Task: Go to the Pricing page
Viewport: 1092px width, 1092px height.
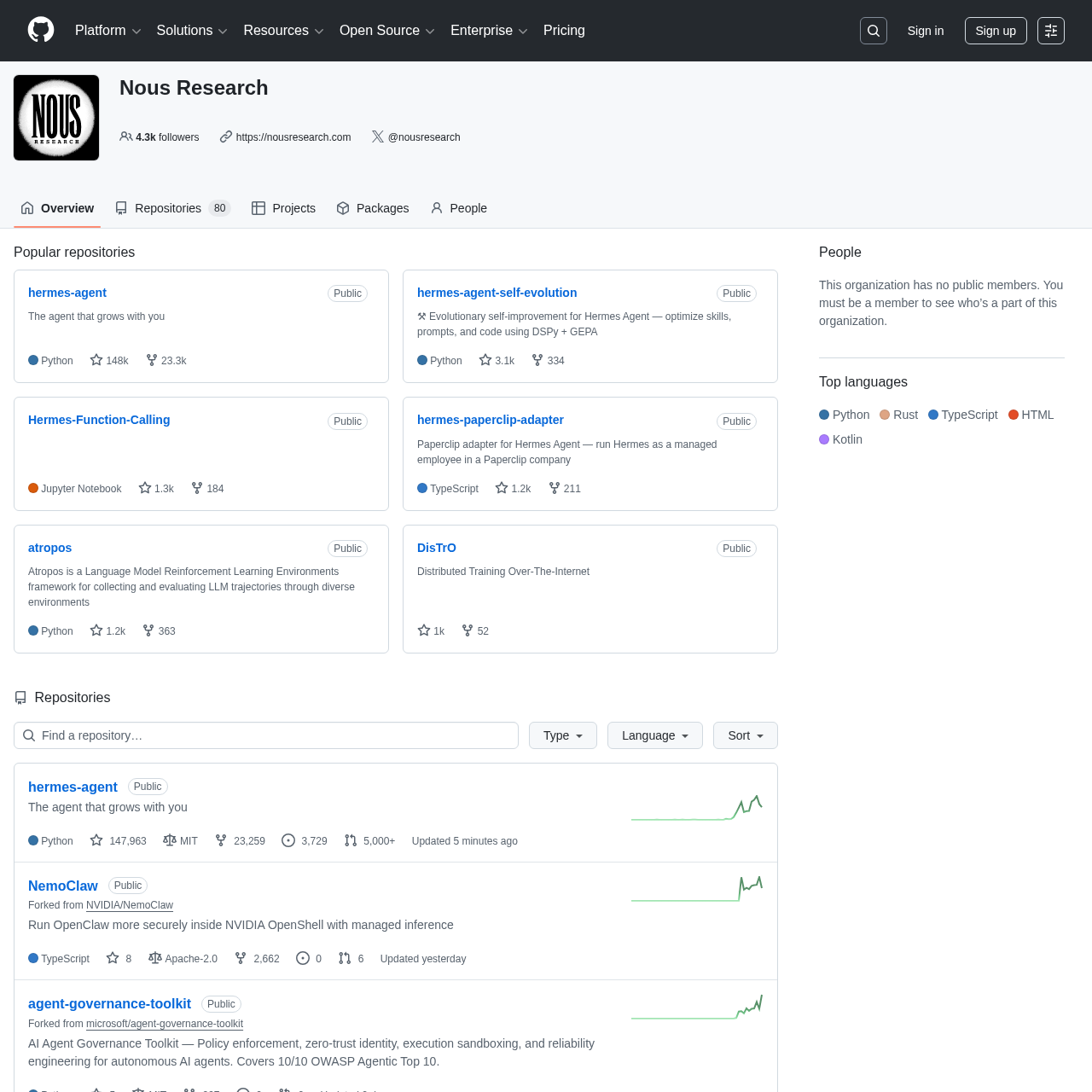Action: click(x=564, y=31)
